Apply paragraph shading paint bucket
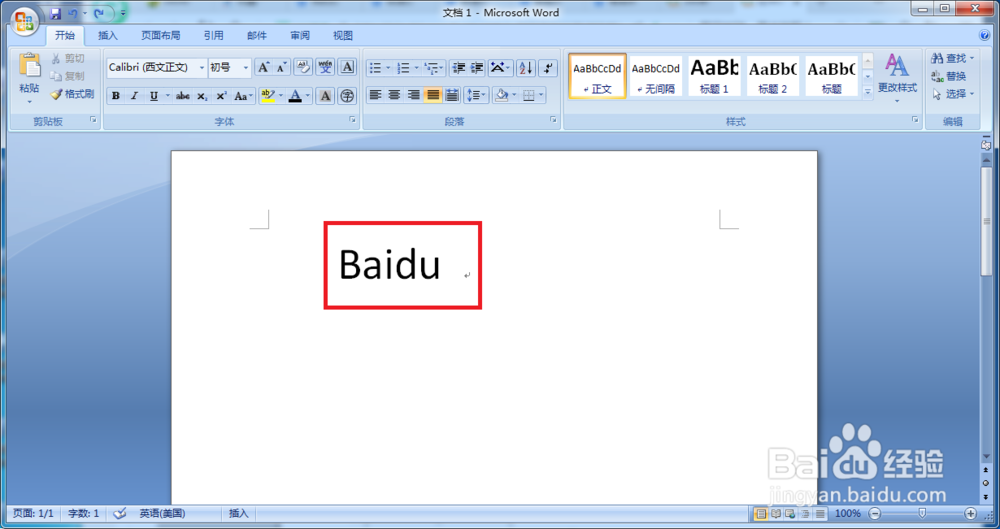The image size is (1000, 529). tap(501, 96)
